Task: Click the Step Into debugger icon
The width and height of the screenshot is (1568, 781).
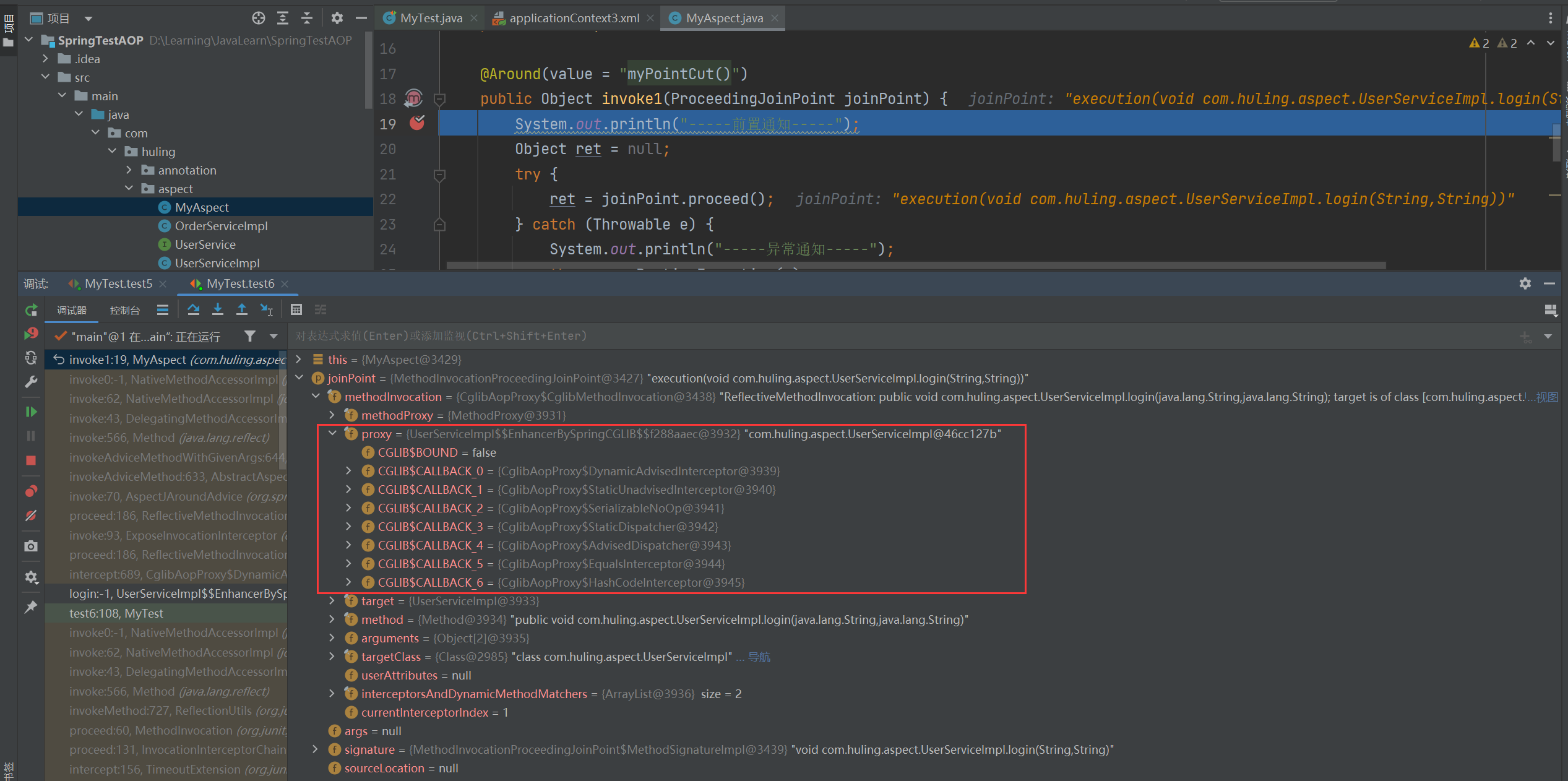Action: point(218,309)
